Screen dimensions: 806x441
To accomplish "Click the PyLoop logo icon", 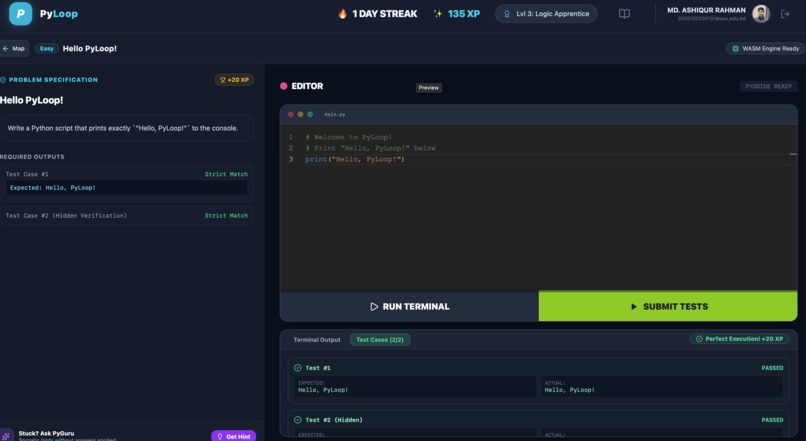I will (x=21, y=14).
